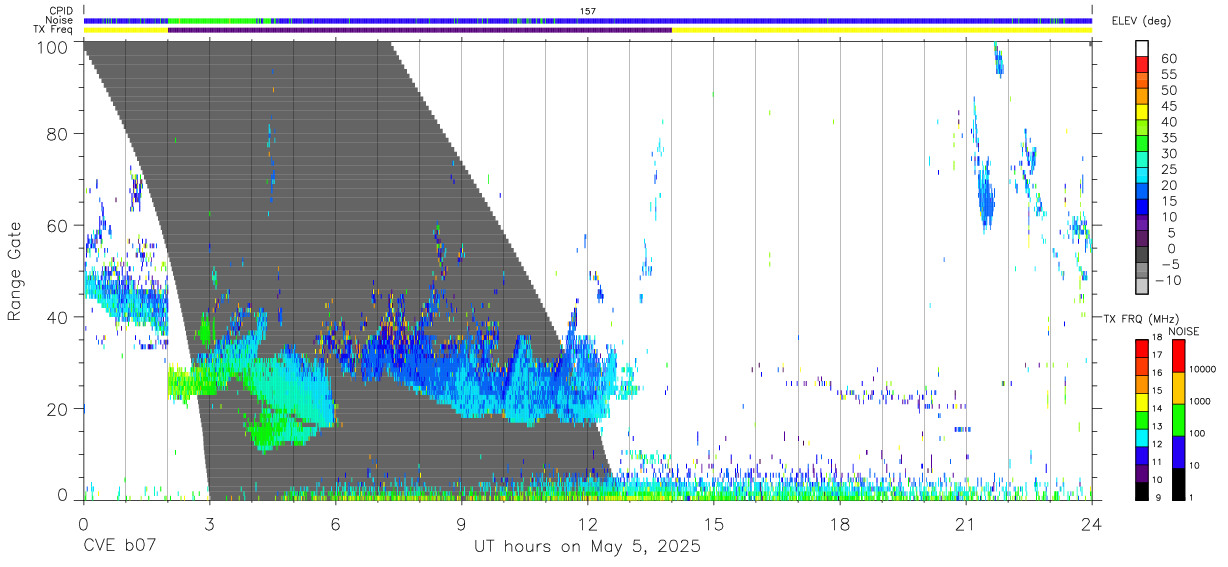
Task: Click the x-axis tick label '18'
Action: click(x=840, y=522)
